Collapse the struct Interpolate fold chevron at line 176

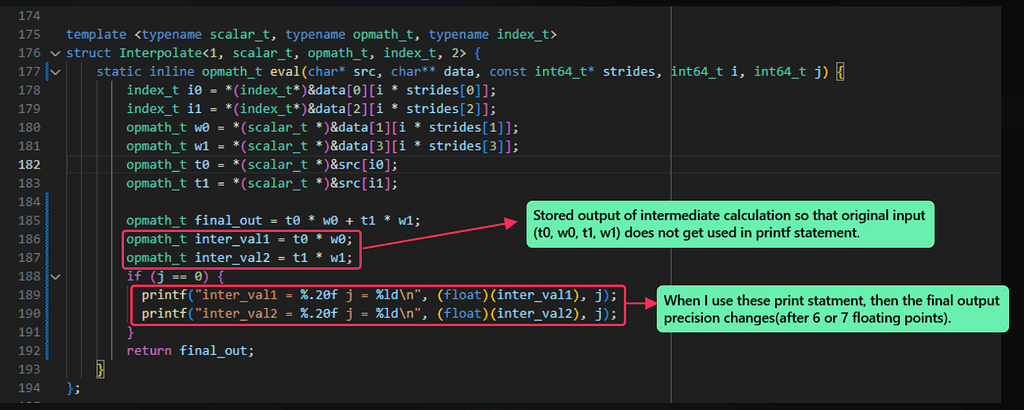(55, 53)
